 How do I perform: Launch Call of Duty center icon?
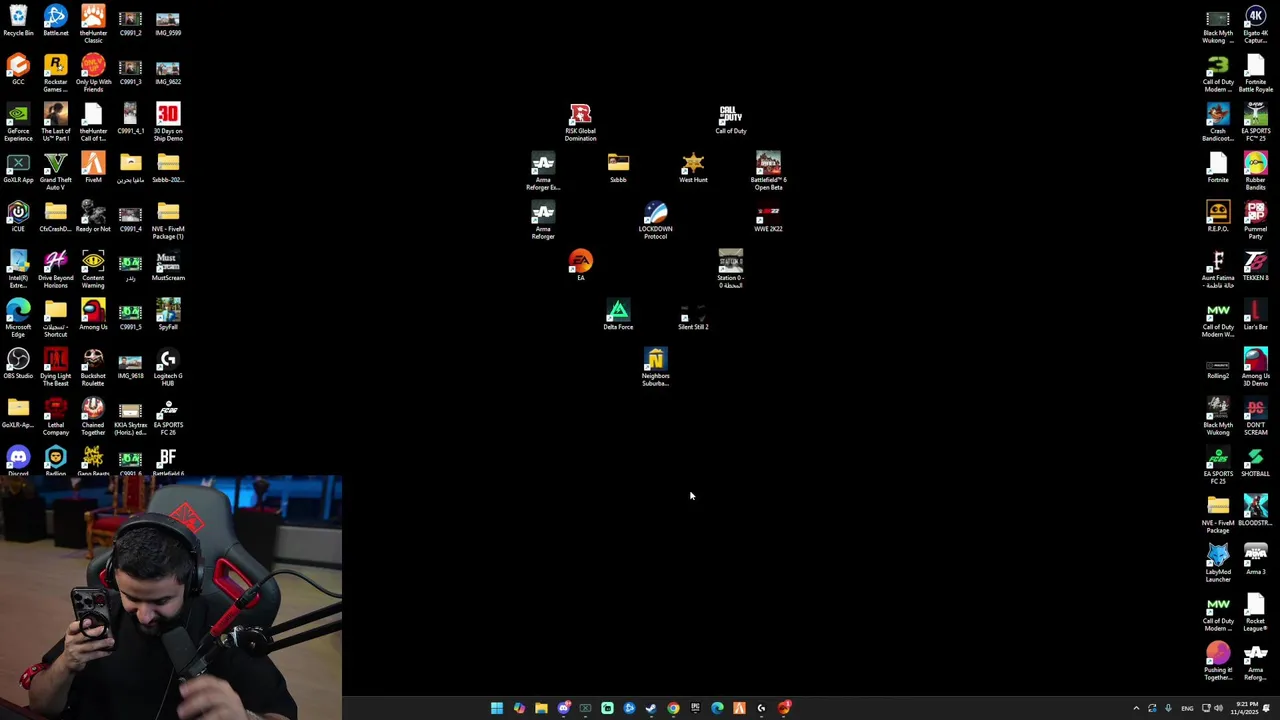point(731,118)
